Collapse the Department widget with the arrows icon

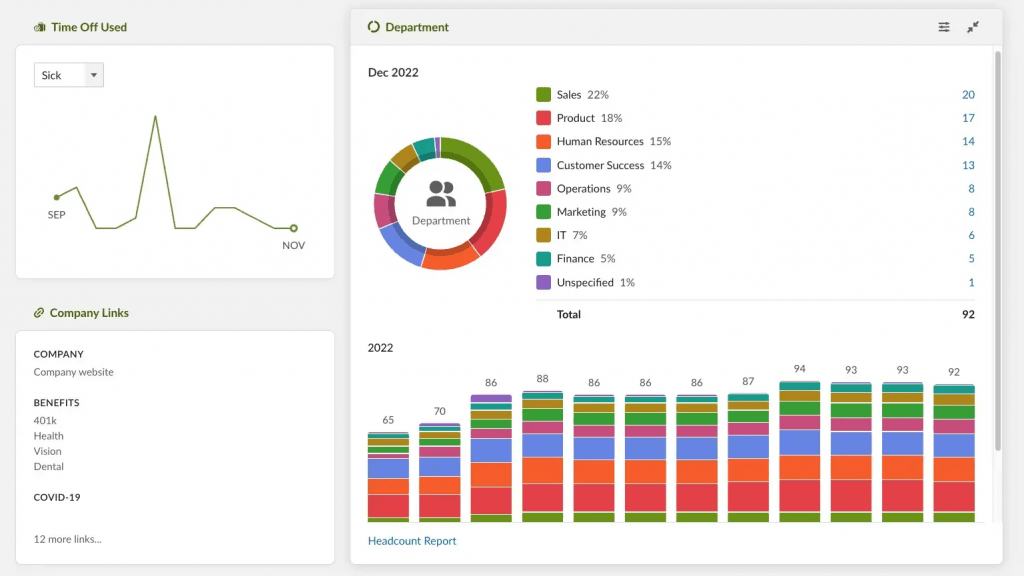click(973, 27)
